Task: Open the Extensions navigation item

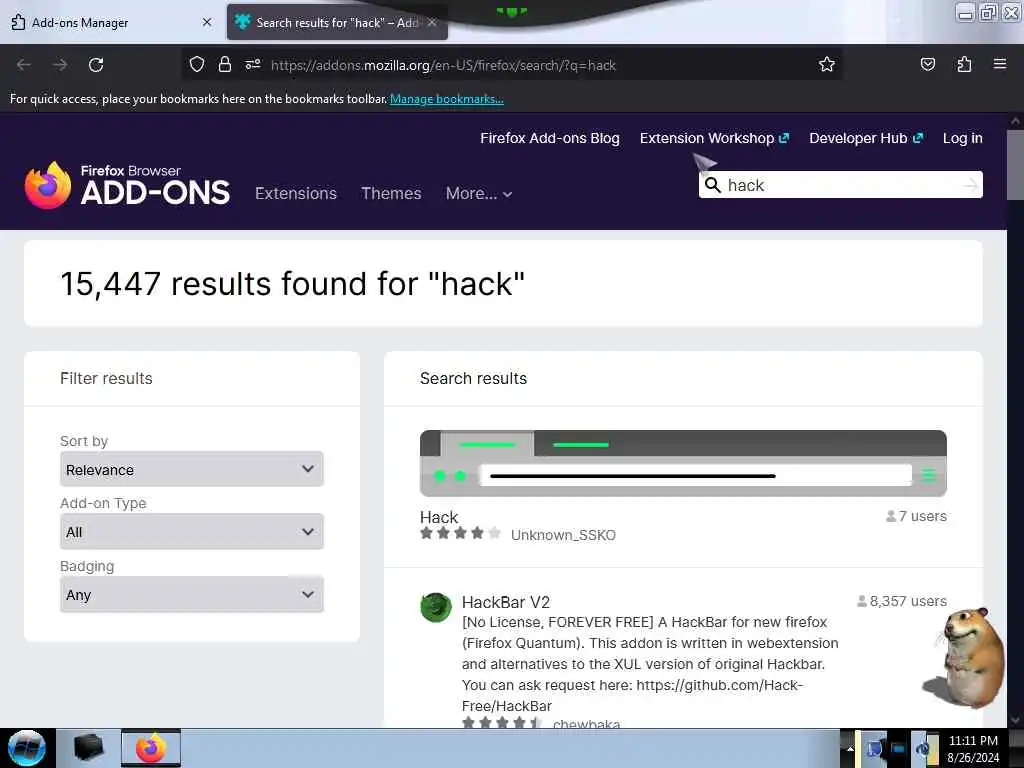Action: [x=296, y=193]
